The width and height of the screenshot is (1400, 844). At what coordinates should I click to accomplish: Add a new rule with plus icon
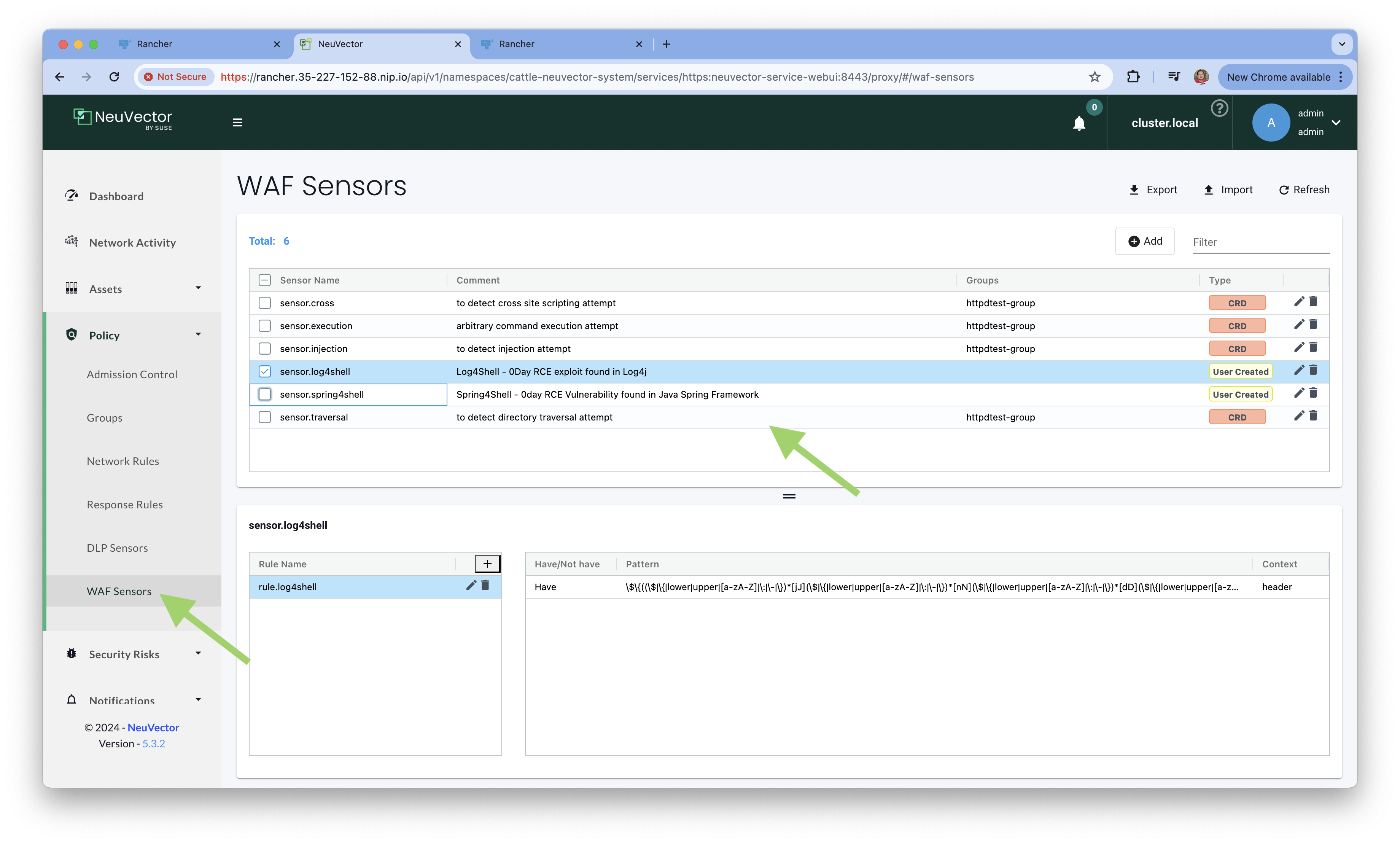[x=487, y=563]
